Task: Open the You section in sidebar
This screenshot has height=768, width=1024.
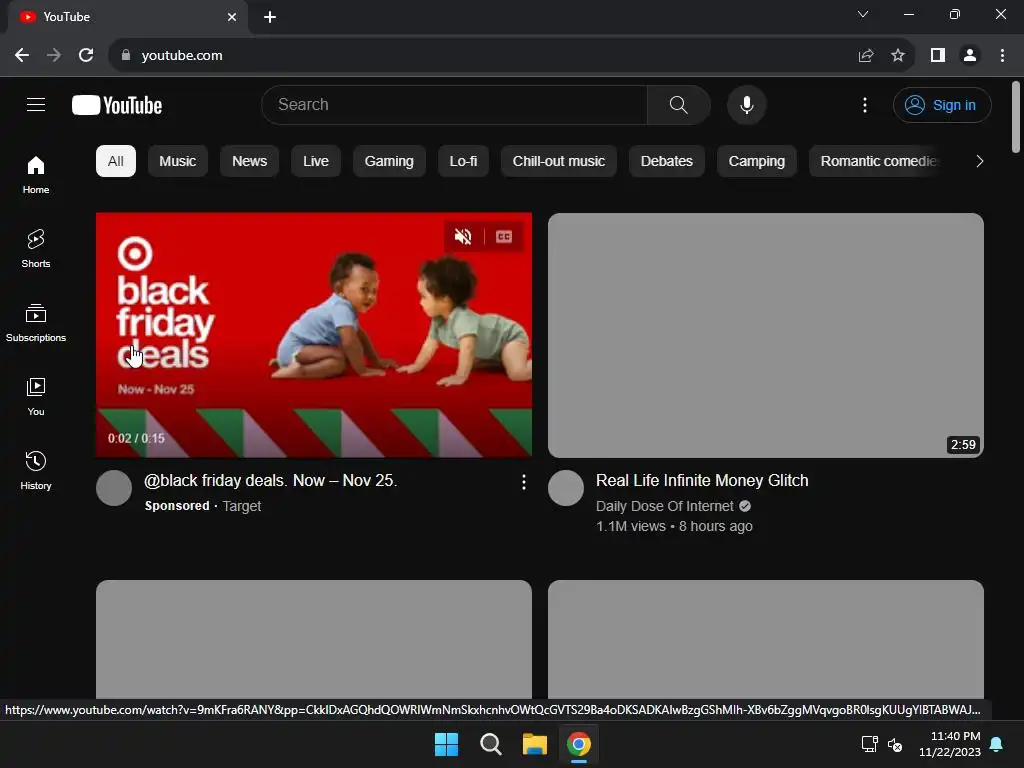Action: 36,396
